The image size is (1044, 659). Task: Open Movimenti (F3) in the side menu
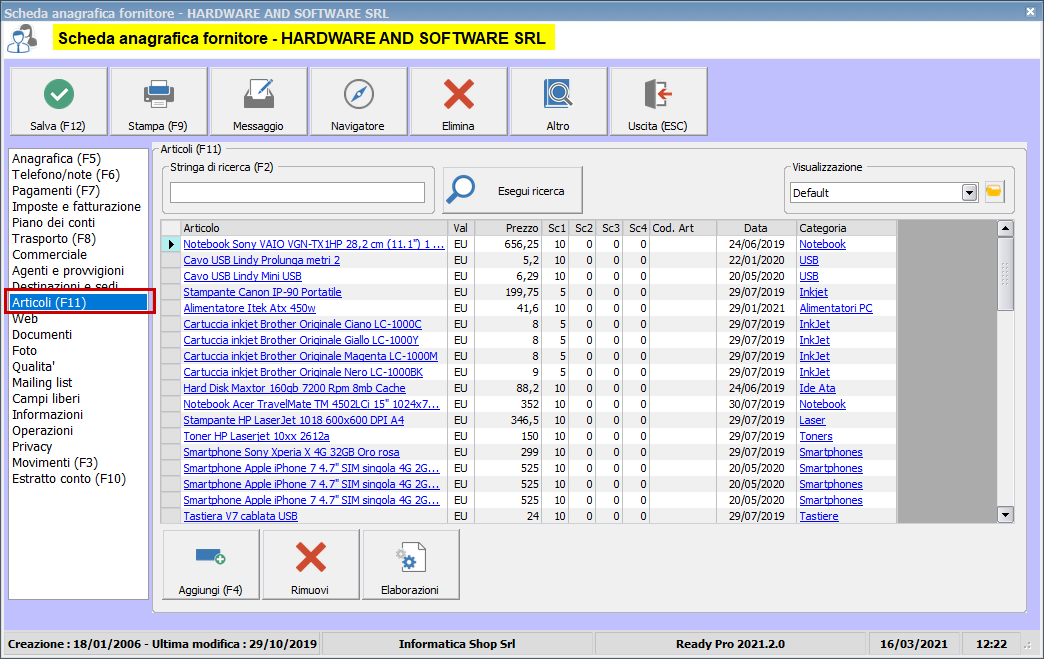pos(54,463)
